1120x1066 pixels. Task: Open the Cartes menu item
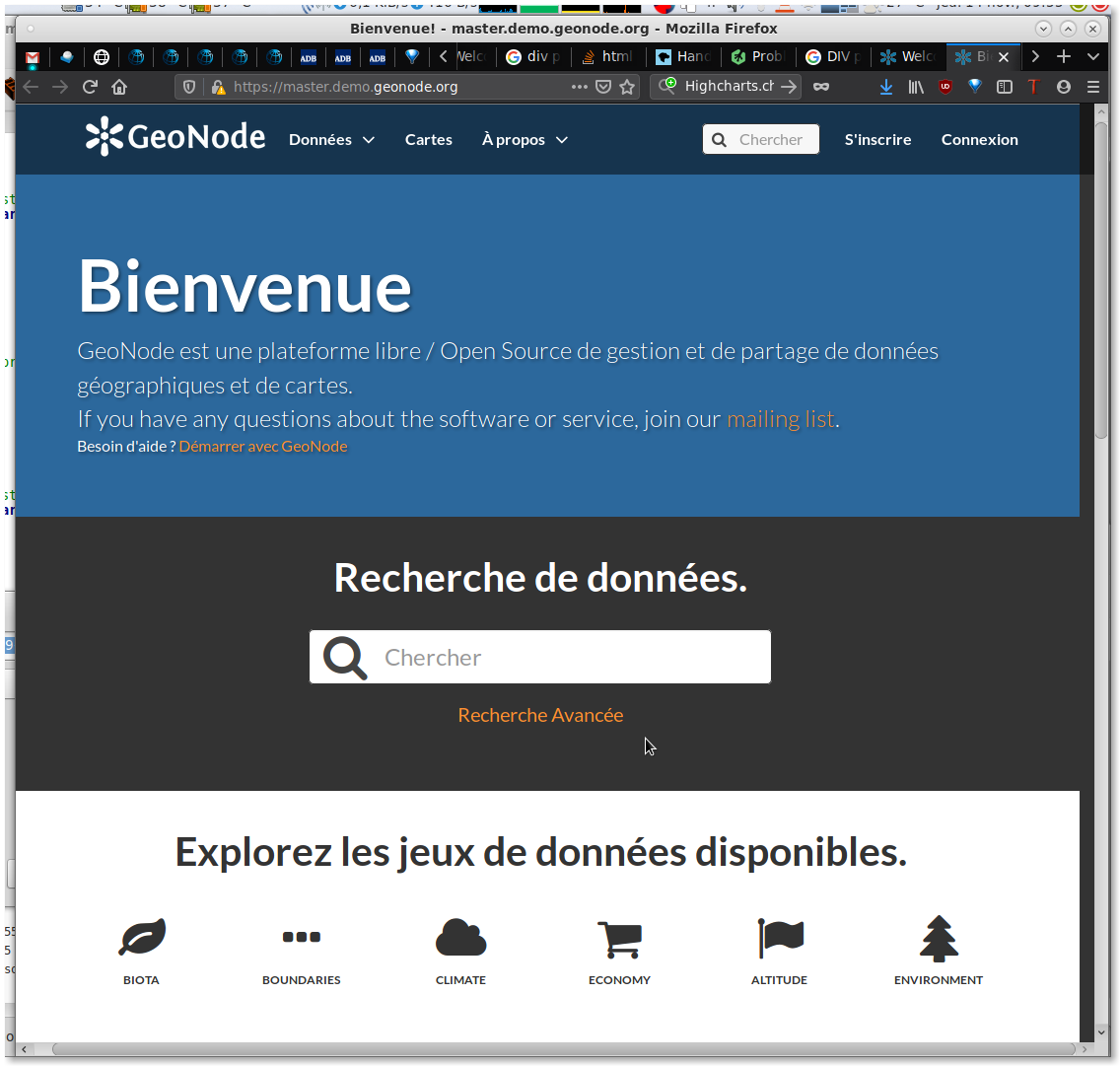pyautogui.click(x=429, y=140)
